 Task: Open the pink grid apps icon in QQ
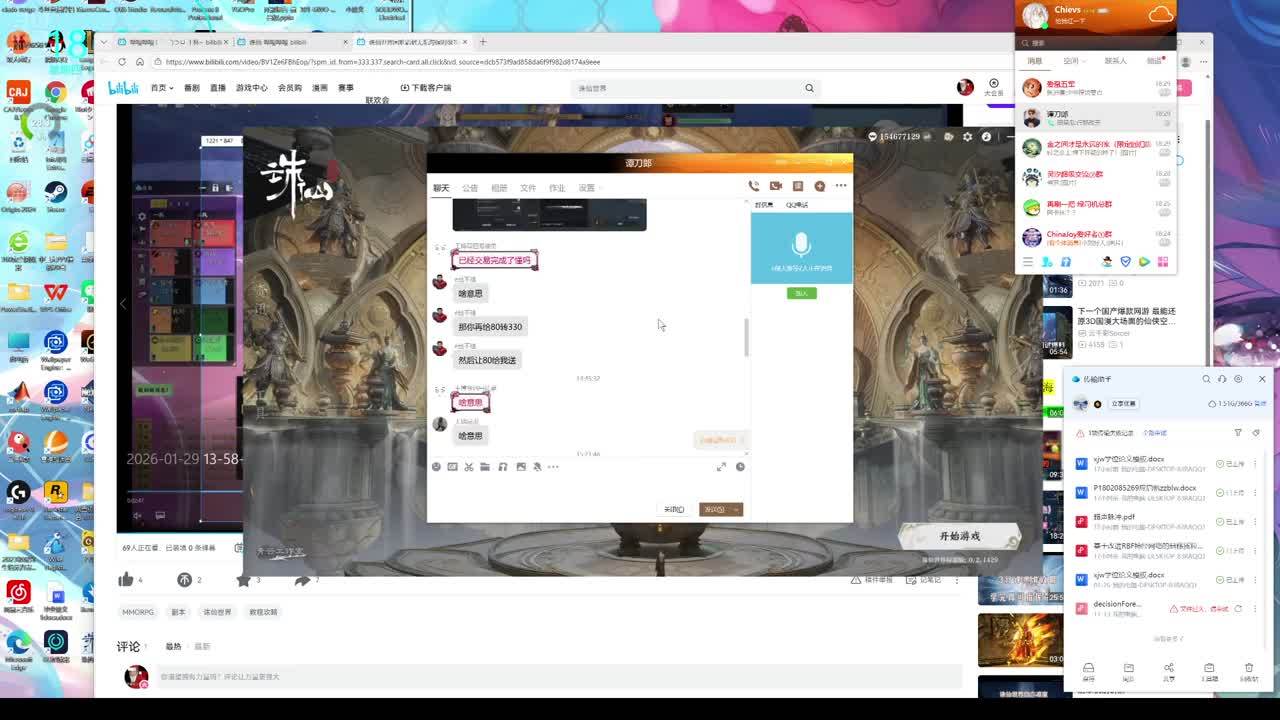click(1162, 262)
